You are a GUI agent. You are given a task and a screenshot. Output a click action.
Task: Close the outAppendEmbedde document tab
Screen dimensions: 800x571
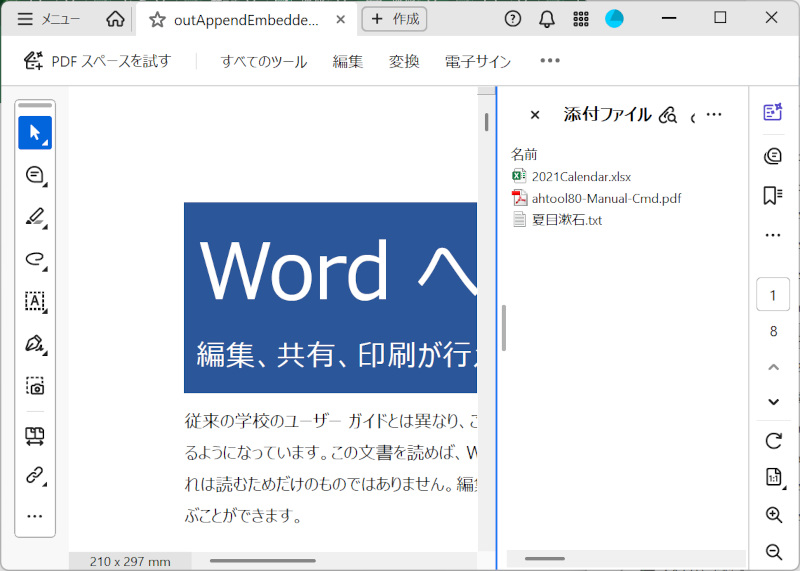(340, 20)
